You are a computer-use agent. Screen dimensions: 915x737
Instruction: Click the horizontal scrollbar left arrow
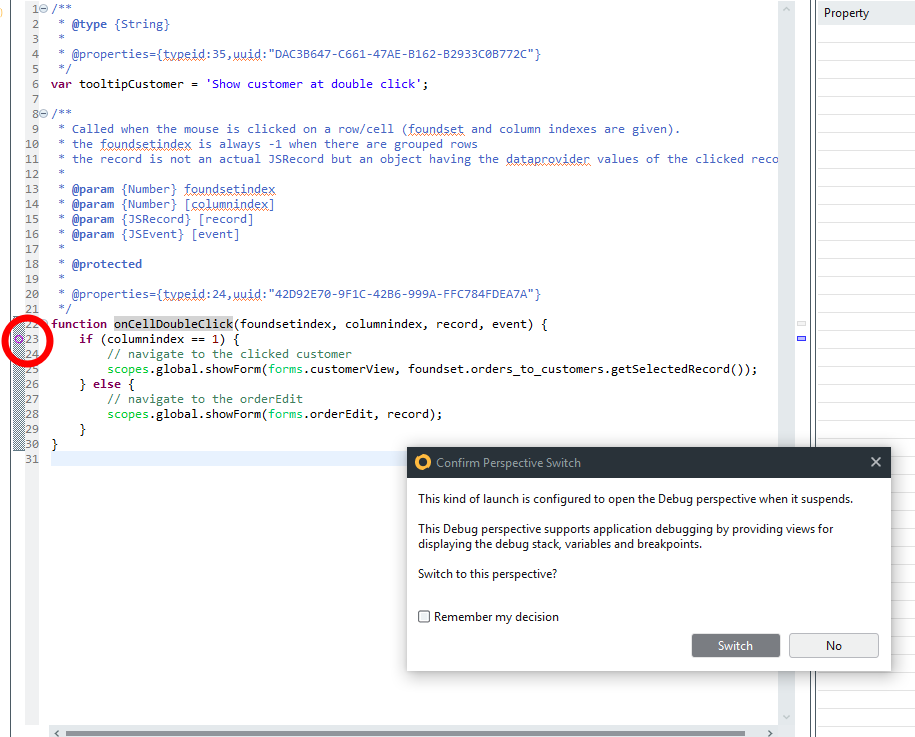[x=57, y=732]
